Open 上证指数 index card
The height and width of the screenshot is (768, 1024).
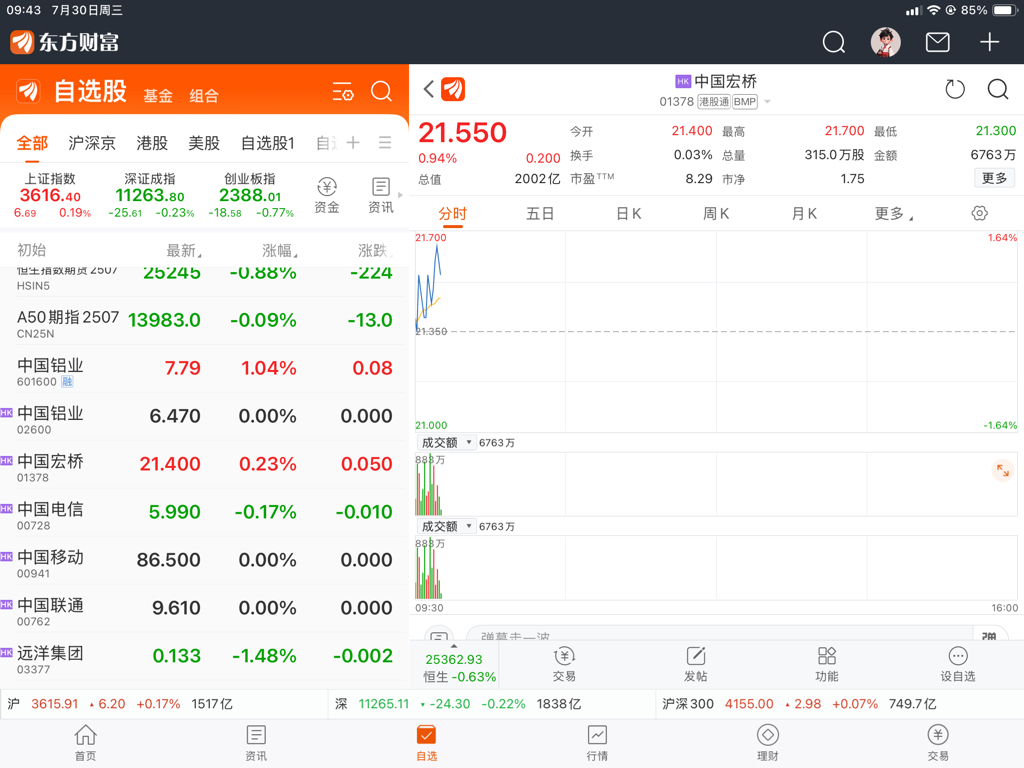[x=51, y=195]
